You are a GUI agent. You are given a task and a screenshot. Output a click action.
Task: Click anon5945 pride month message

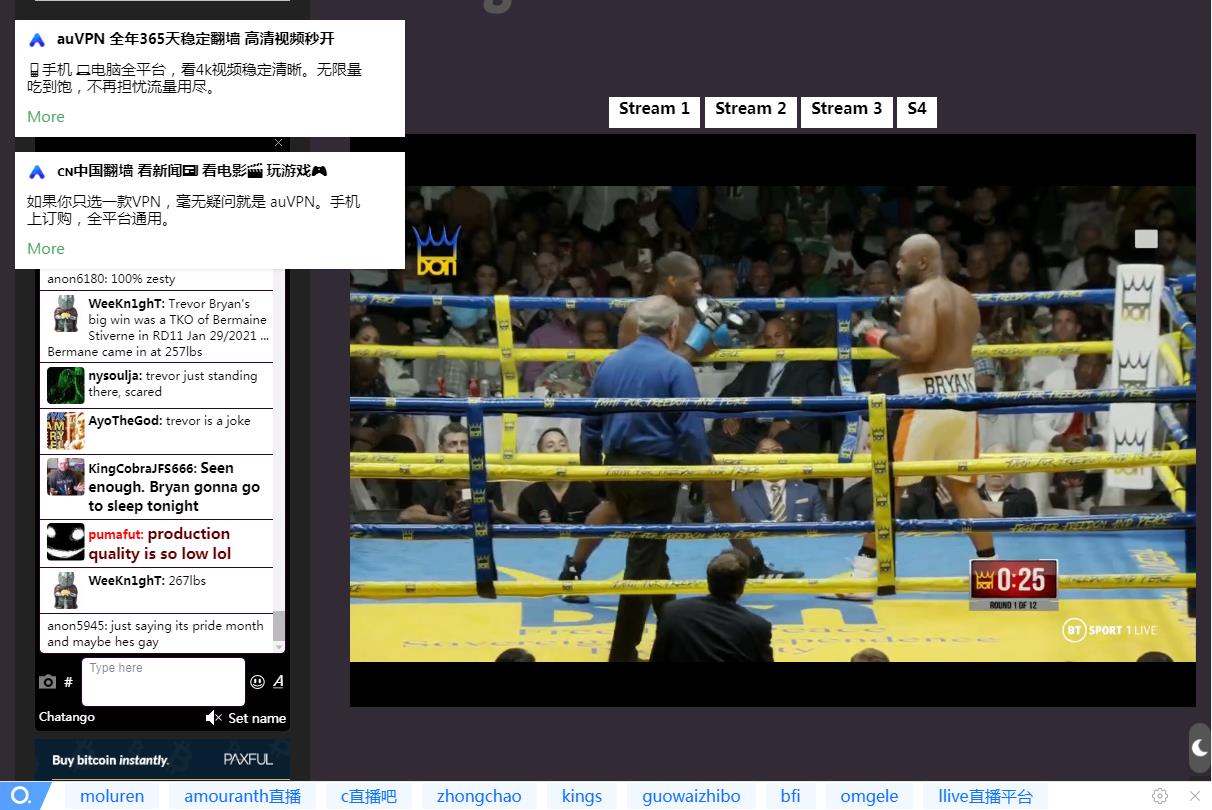(x=155, y=634)
